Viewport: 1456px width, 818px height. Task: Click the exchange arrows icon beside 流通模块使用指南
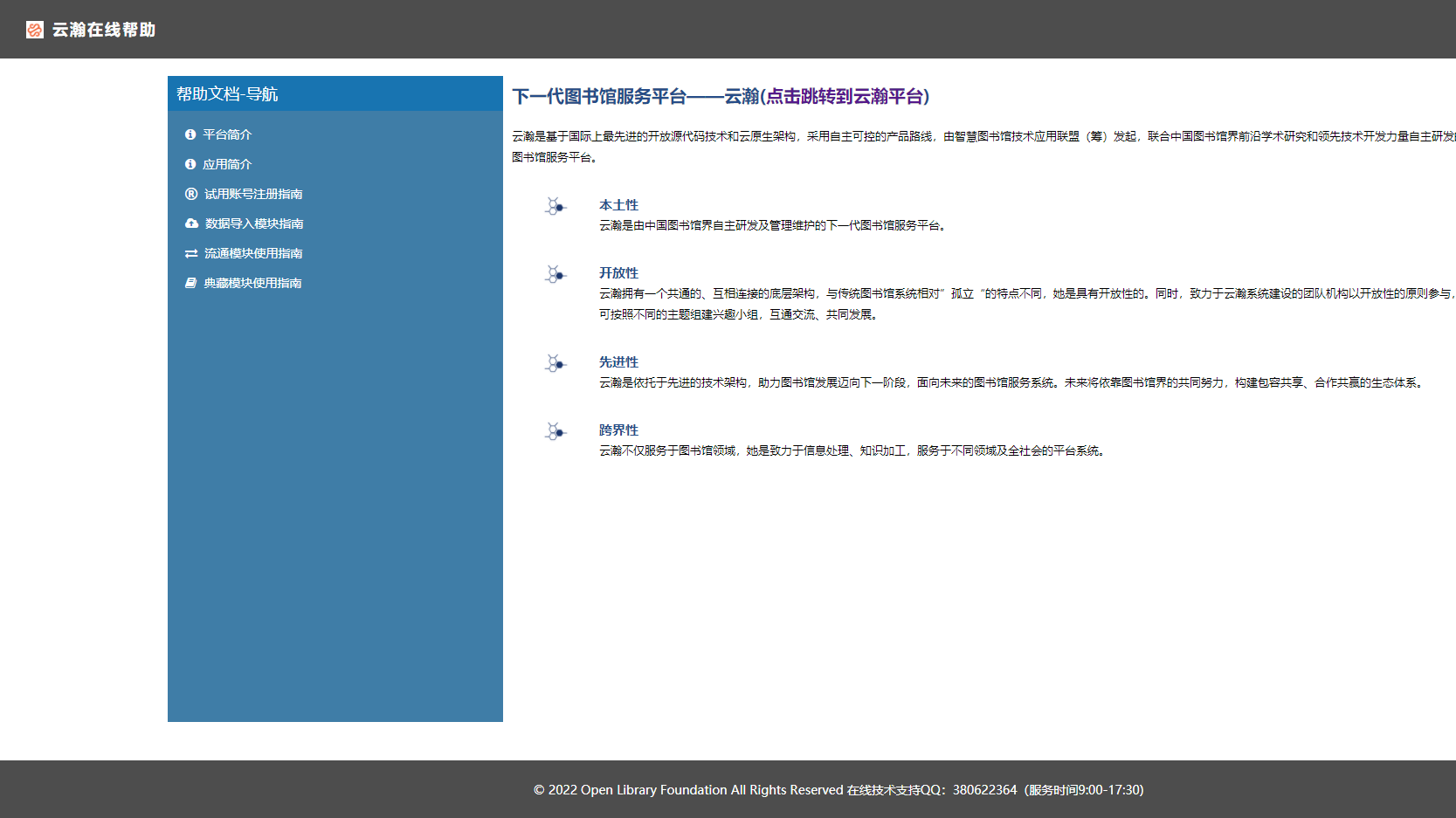(191, 253)
